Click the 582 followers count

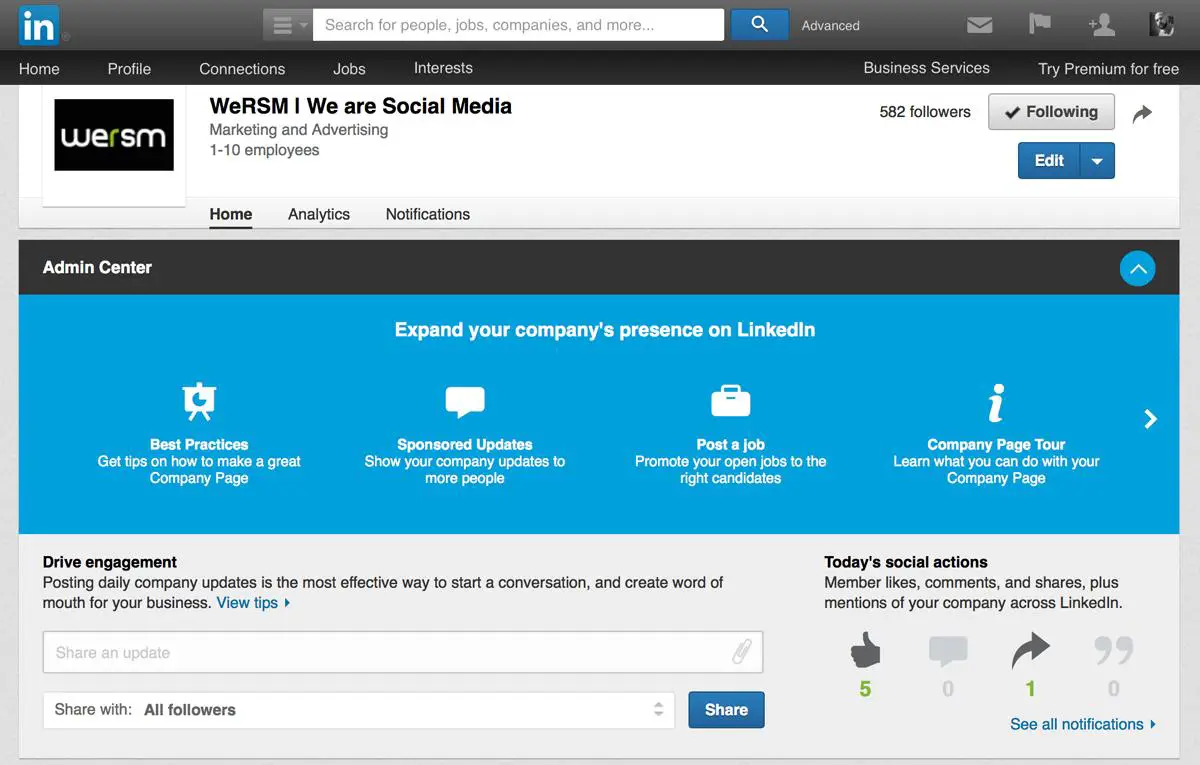pos(925,112)
